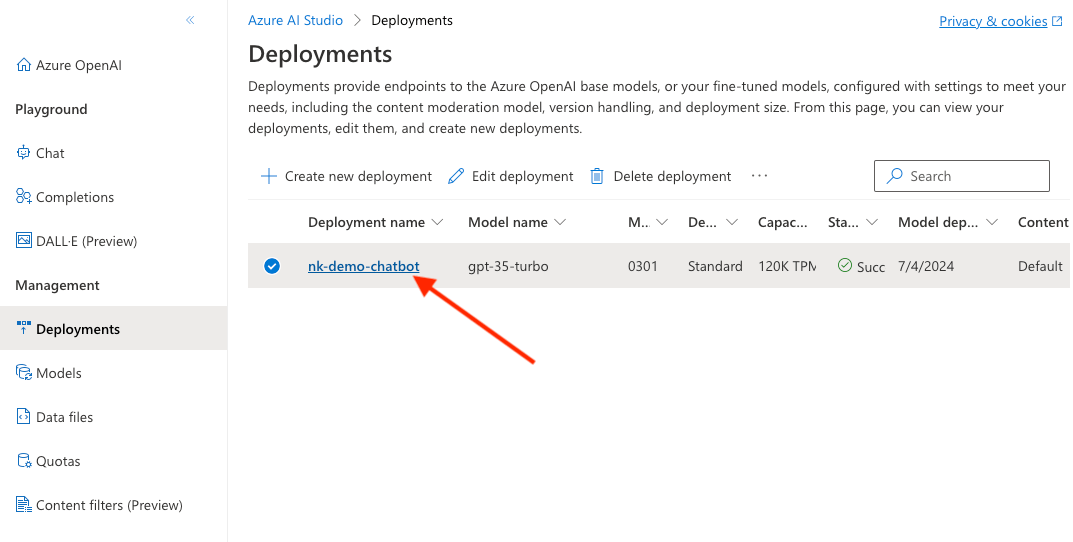This screenshot has width=1073, height=542.
Task: Open Model name column sort dropdown
Action: click(x=560, y=222)
